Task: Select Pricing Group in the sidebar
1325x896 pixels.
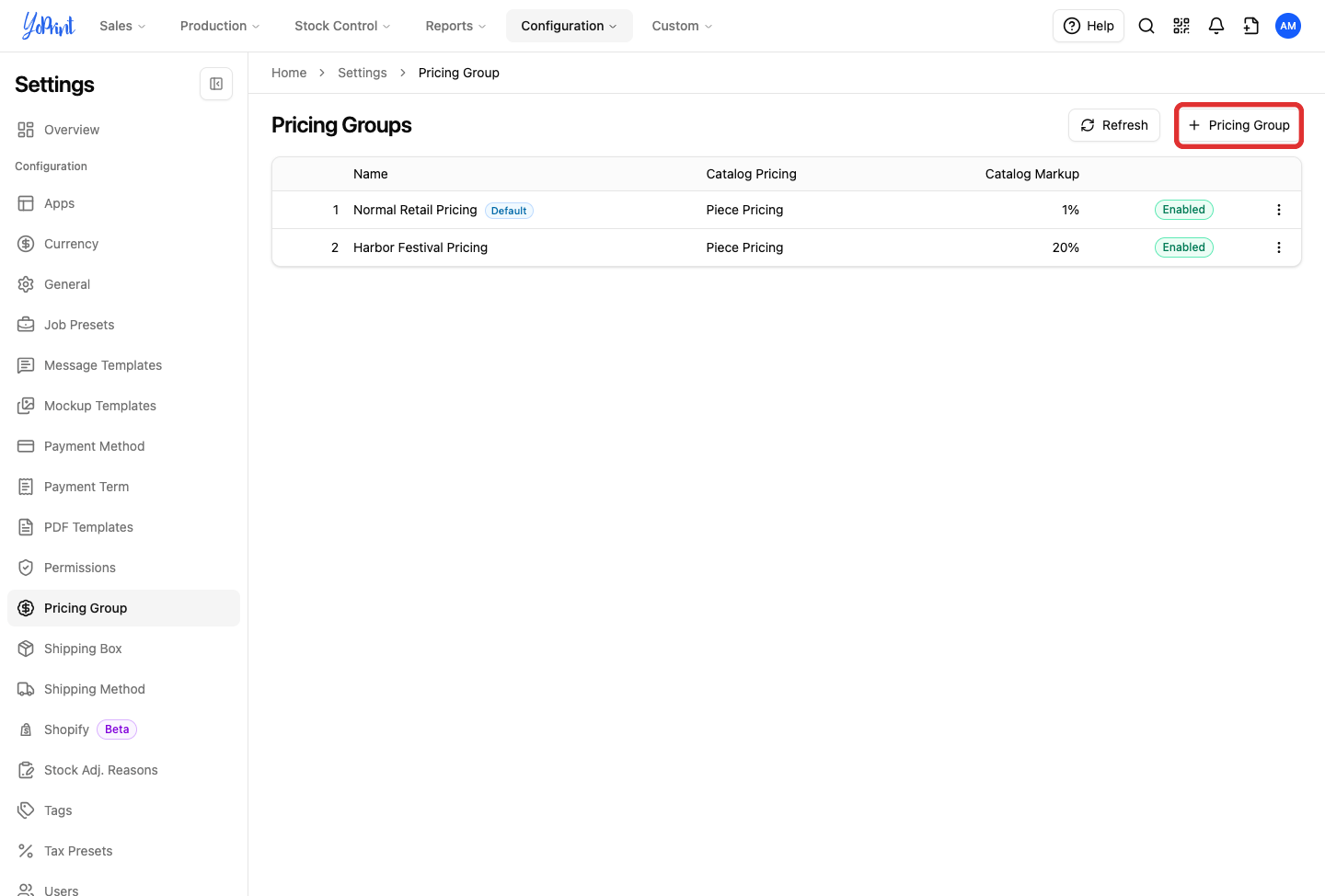Action: [x=123, y=608]
